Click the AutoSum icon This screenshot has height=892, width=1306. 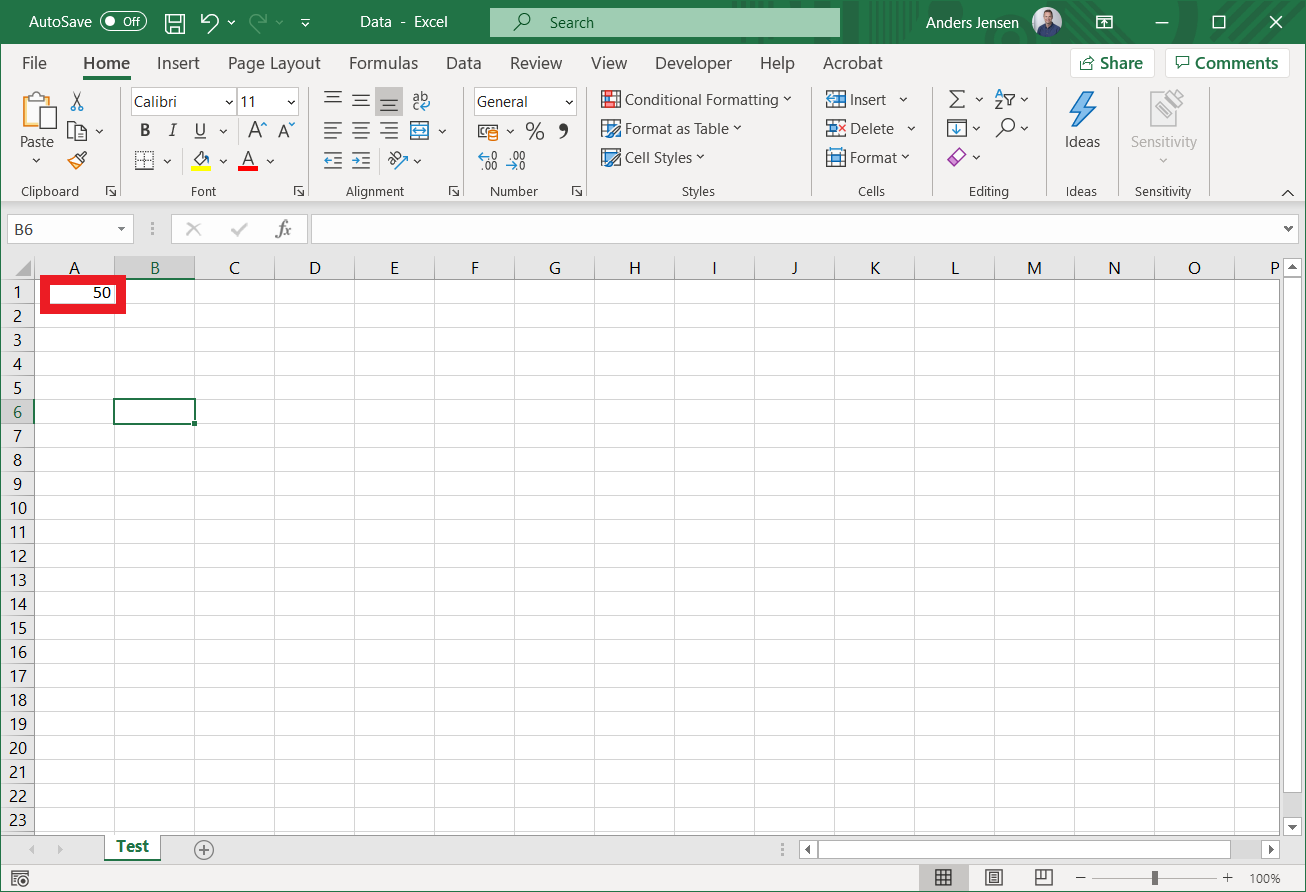pyautogui.click(x=957, y=99)
